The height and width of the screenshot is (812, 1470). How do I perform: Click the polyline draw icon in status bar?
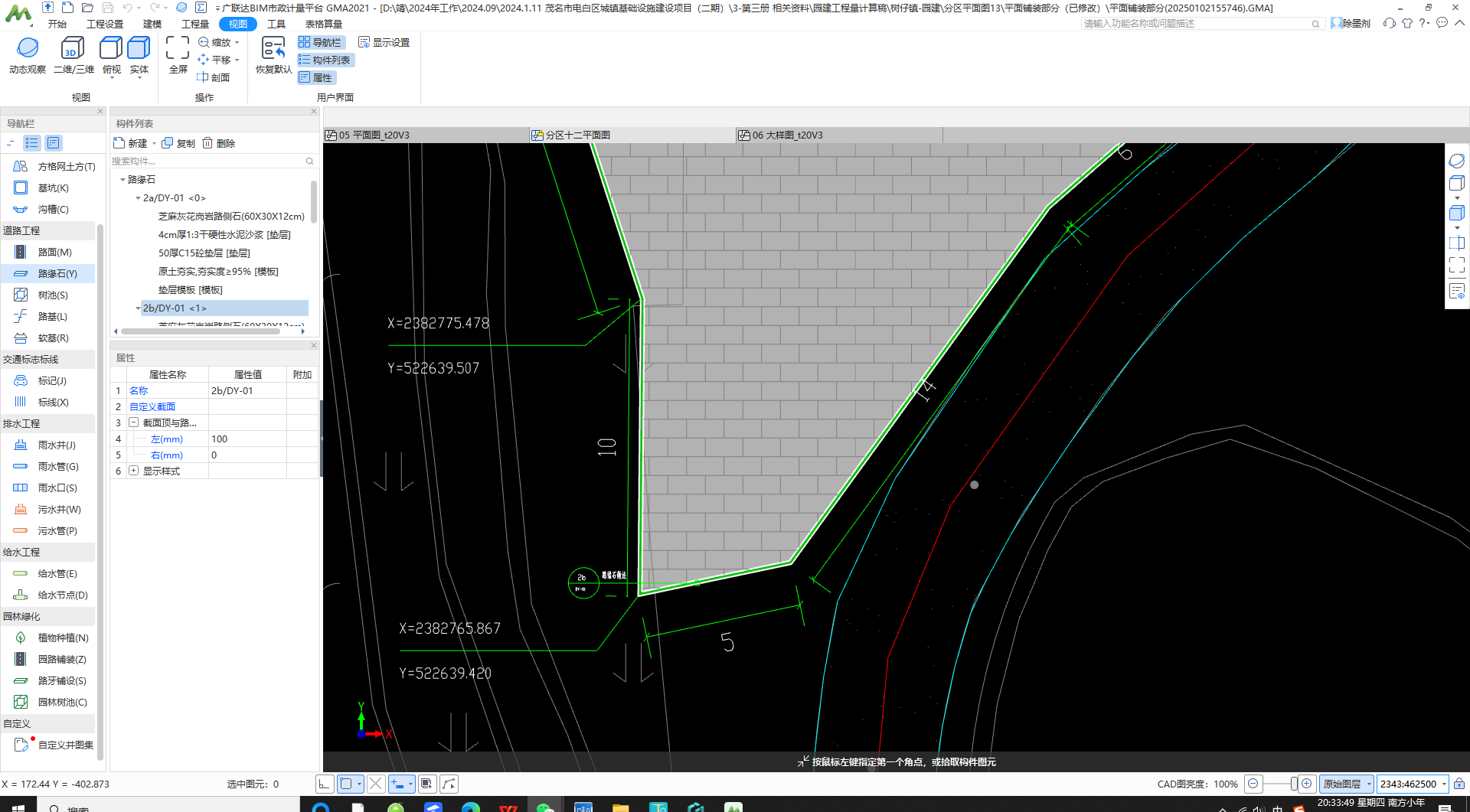pyautogui.click(x=449, y=784)
